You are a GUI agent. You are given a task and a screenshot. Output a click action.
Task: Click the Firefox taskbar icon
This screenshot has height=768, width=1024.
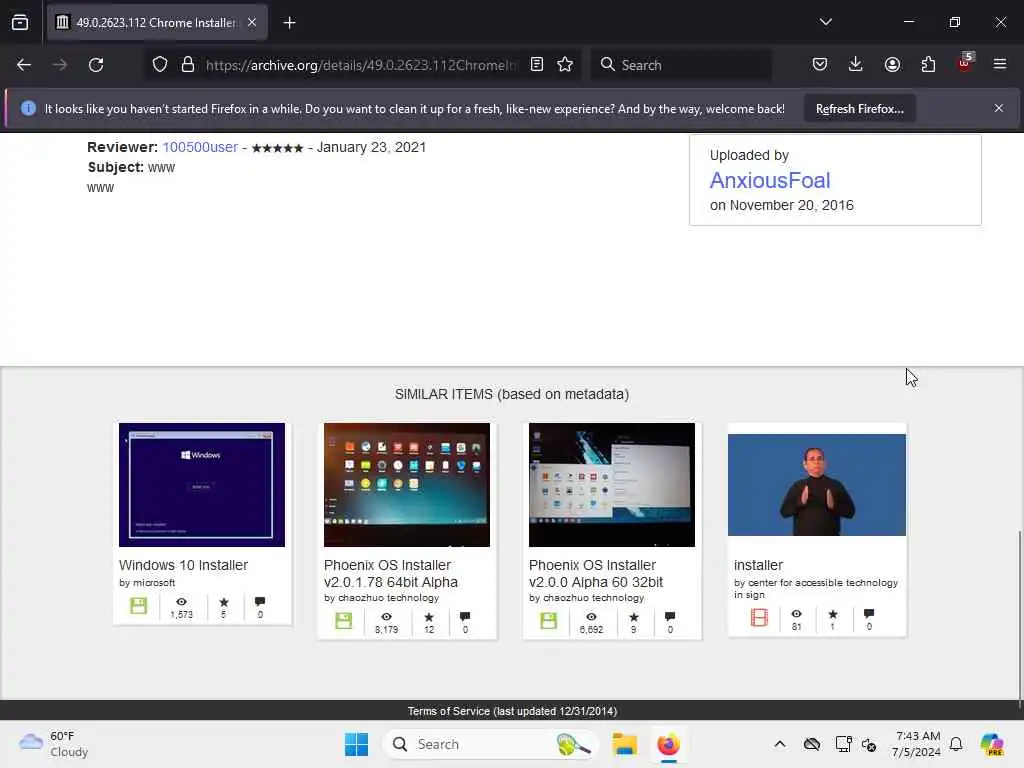[668, 744]
